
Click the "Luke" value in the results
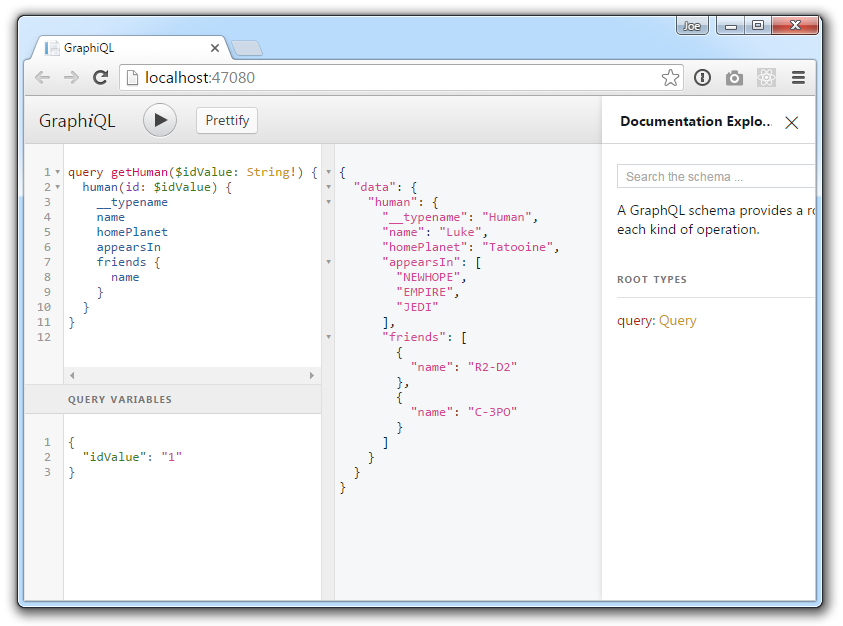(460, 232)
